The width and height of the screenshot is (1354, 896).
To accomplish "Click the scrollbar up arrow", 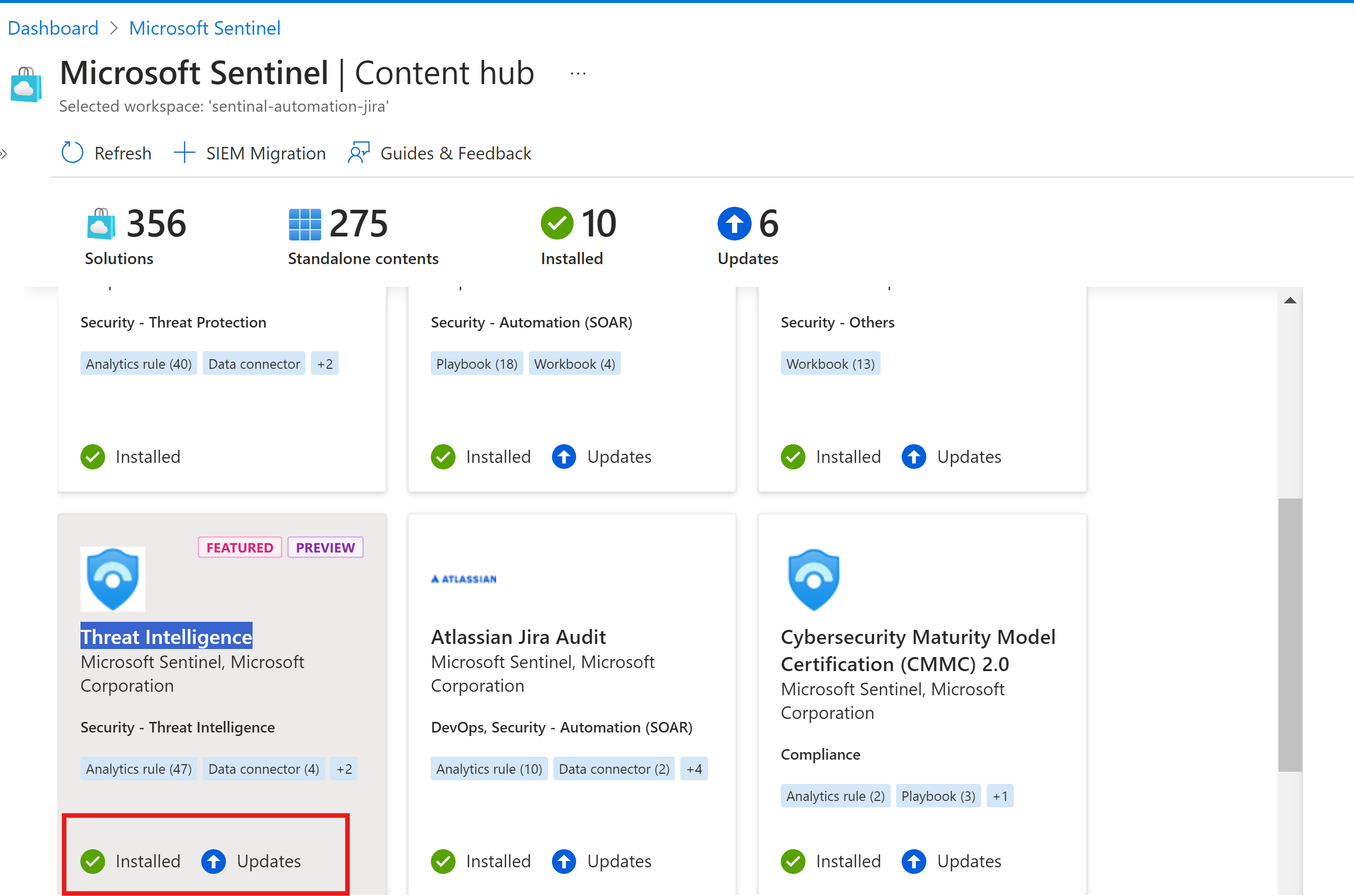I will pos(1290,300).
